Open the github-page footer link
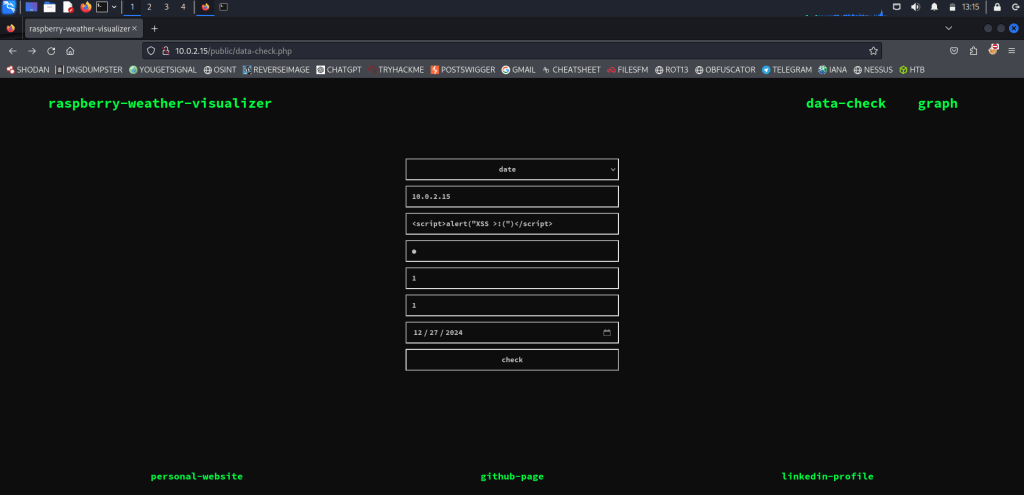The height and width of the screenshot is (495, 1024). coord(512,477)
